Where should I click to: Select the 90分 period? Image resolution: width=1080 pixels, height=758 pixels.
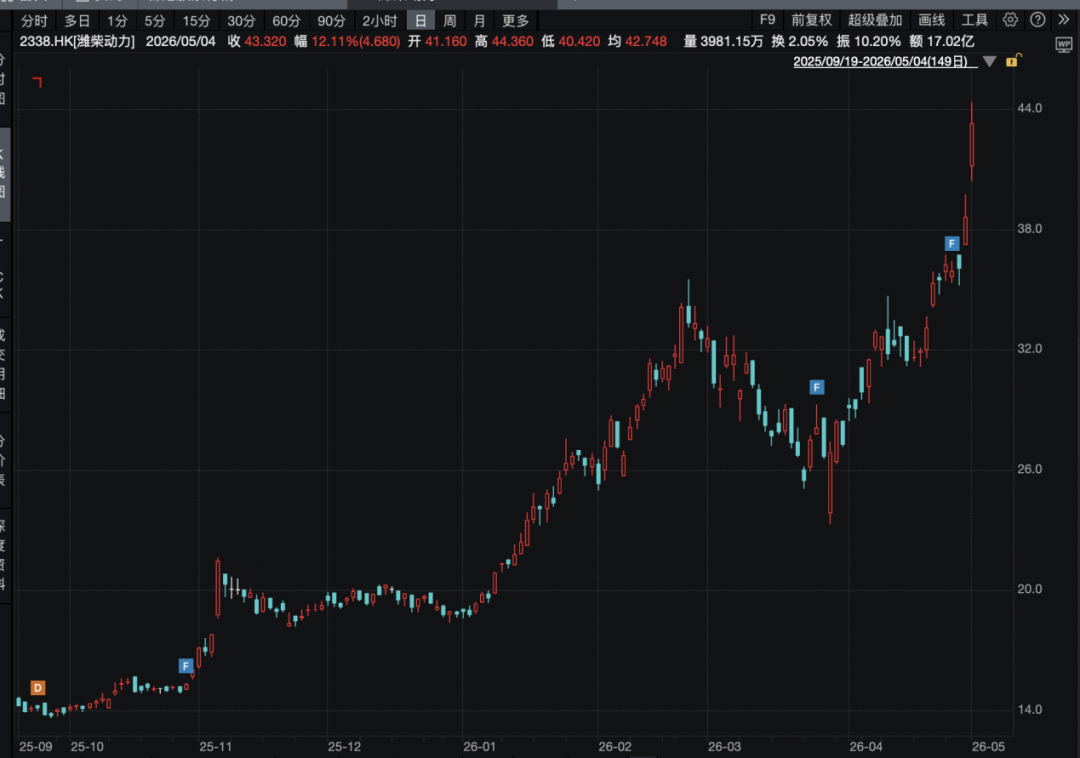(331, 21)
